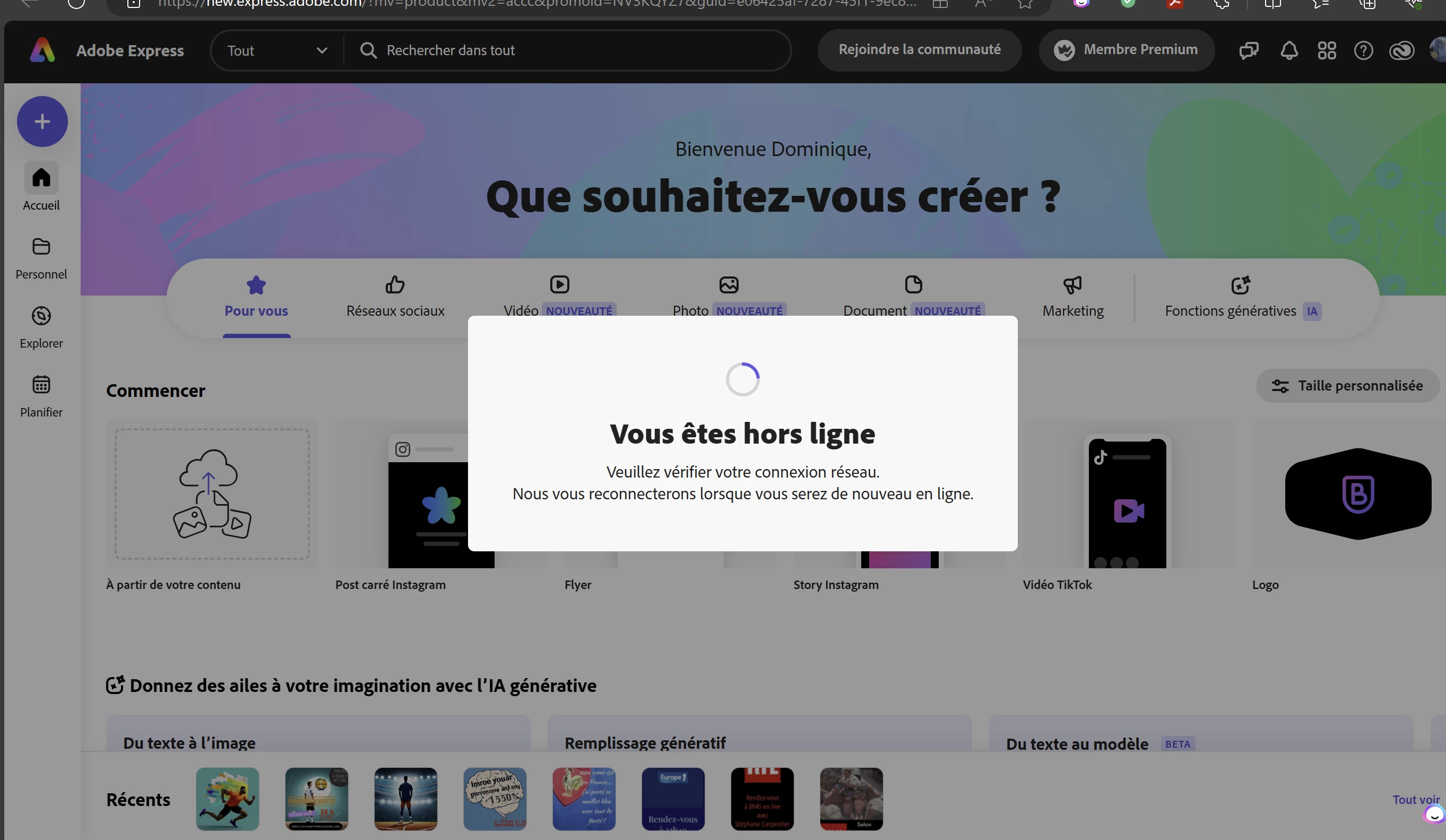
Task: Click the Membre Premium button
Action: pos(1127,50)
